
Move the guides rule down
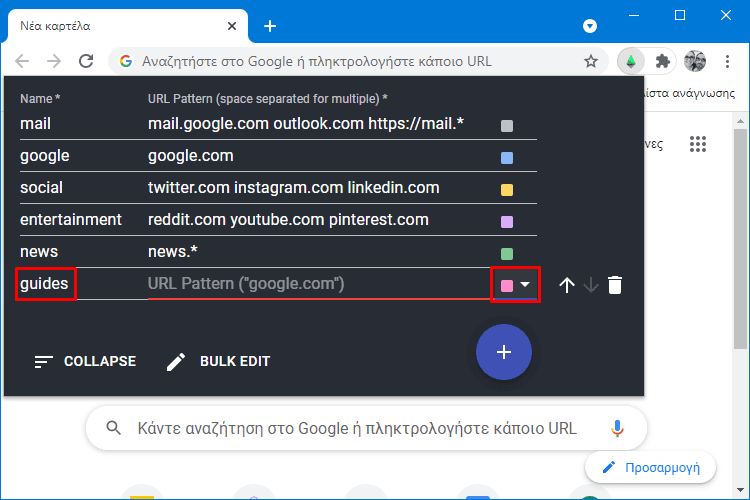(591, 285)
